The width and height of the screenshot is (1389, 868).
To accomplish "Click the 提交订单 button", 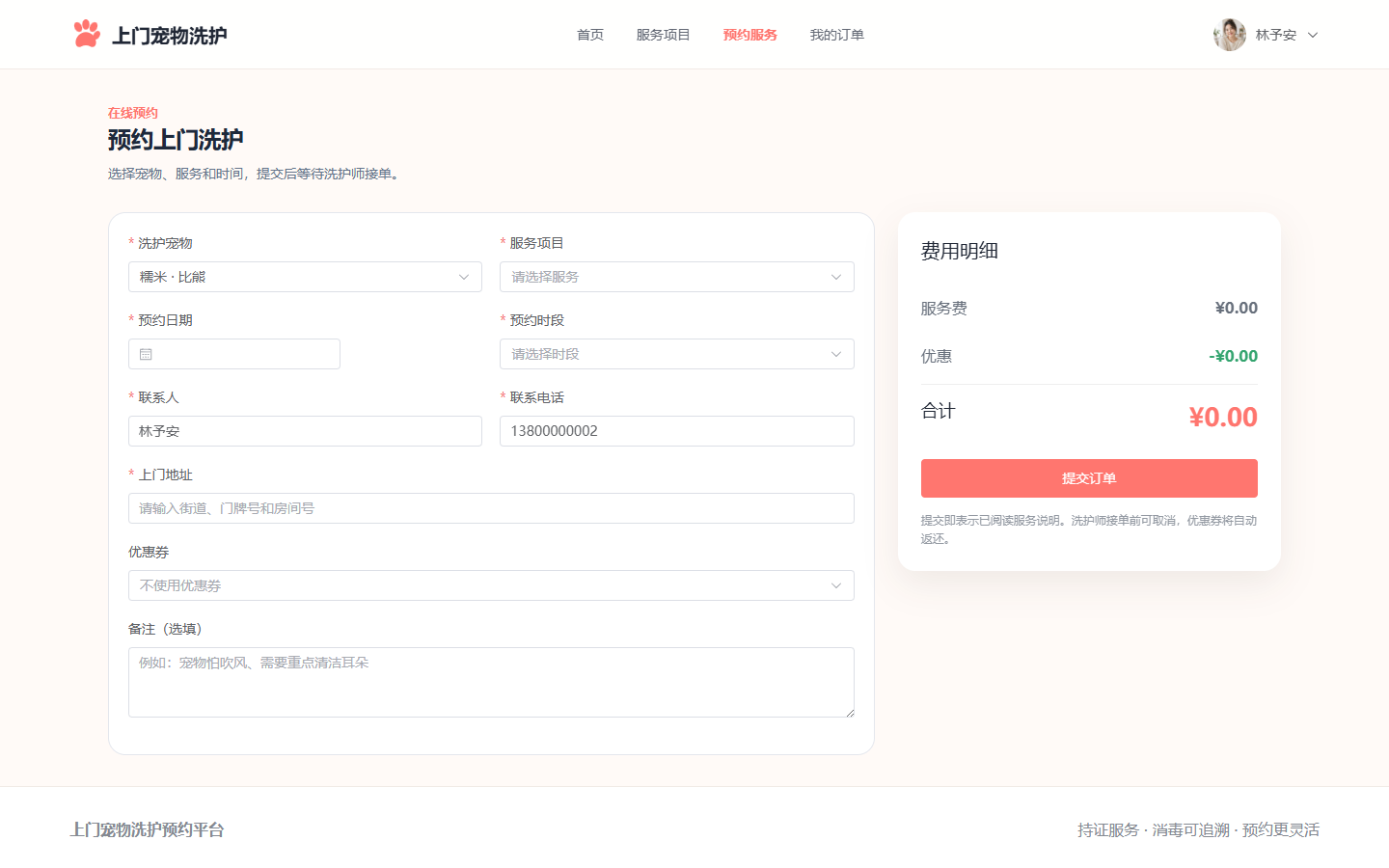I will click(1089, 478).
